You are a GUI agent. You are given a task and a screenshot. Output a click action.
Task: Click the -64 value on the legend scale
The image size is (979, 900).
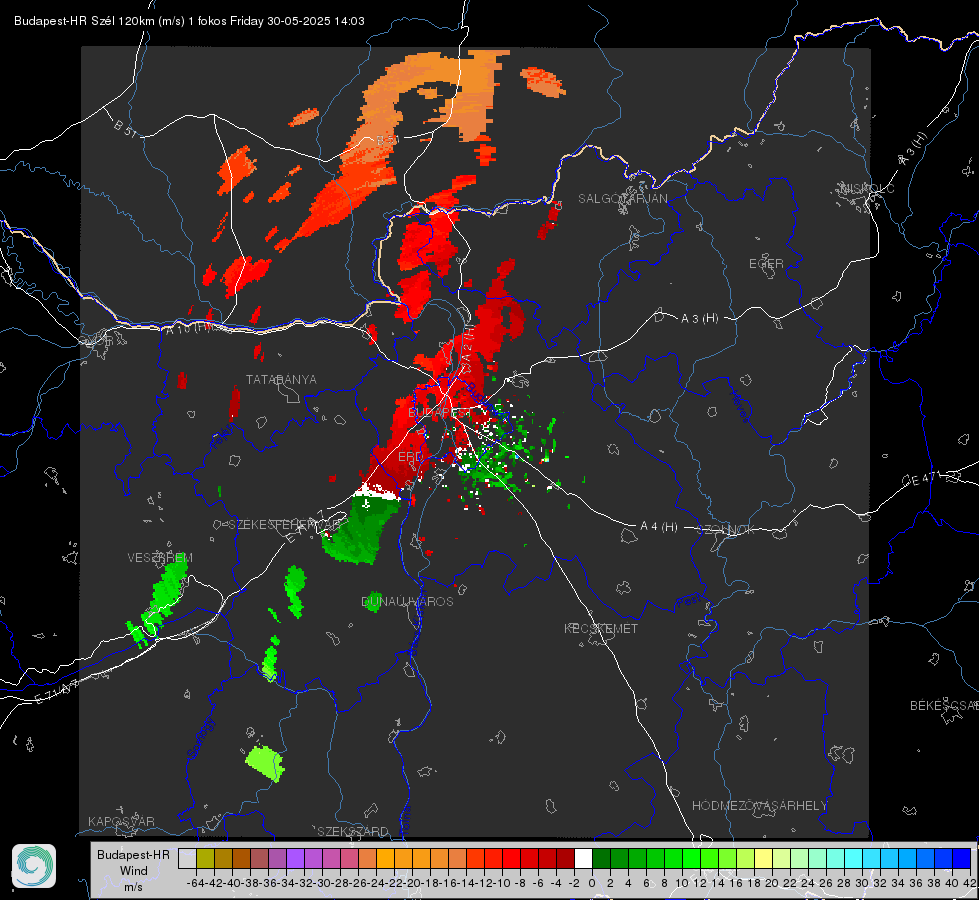[195, 883]
